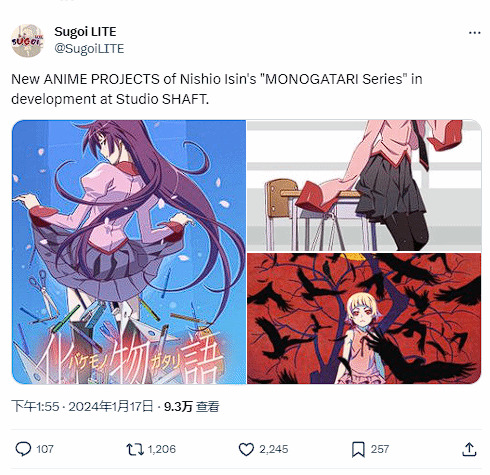
Task: Open the red crows artwork image
Action: pyautogui.click(x=364, y=318)
